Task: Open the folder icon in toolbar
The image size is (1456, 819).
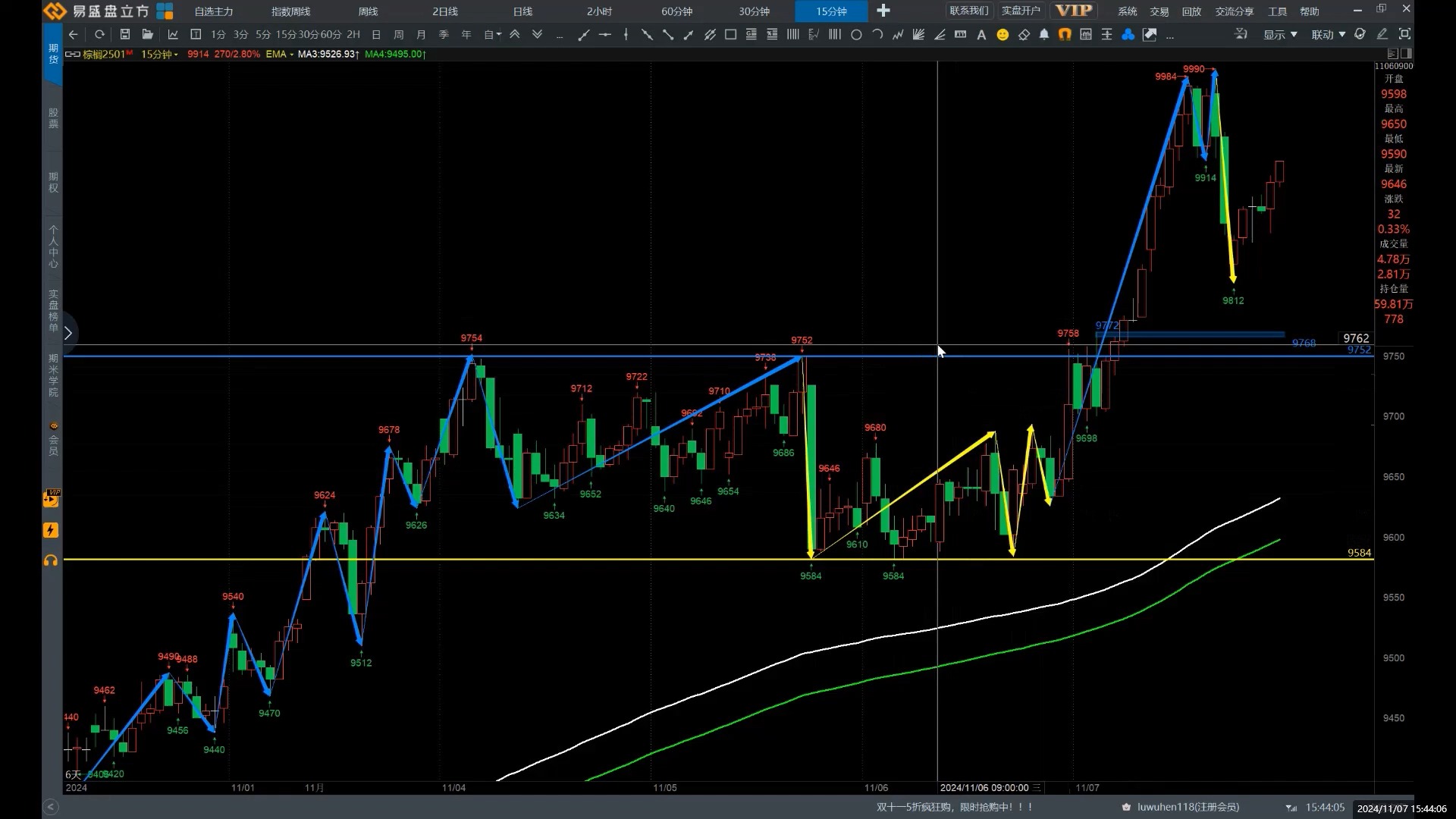Action: [x=148, y=34]
